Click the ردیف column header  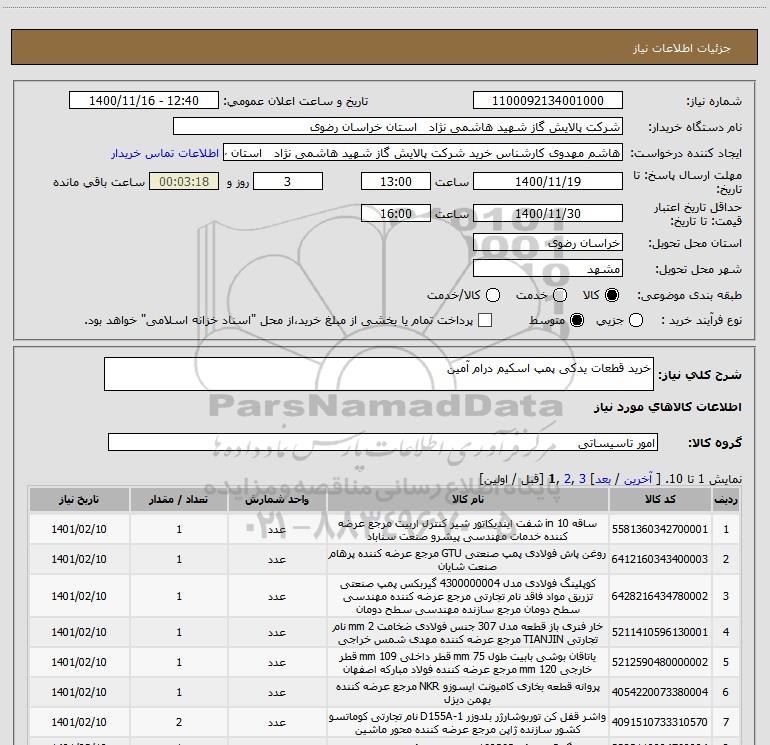pos(726,499)
